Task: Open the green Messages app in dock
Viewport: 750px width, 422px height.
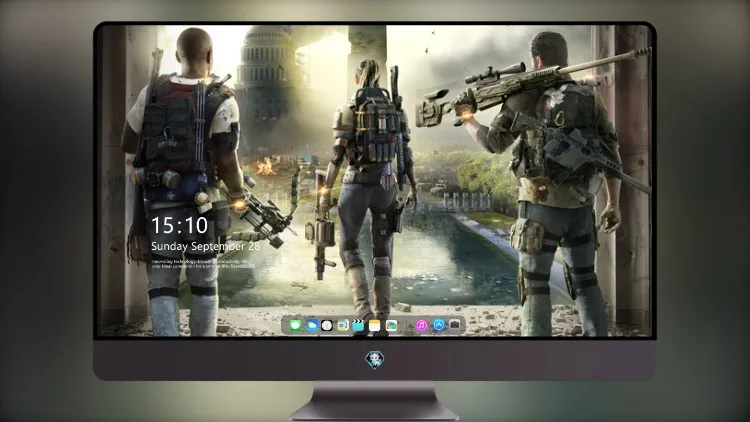Action: coord(296,326)
